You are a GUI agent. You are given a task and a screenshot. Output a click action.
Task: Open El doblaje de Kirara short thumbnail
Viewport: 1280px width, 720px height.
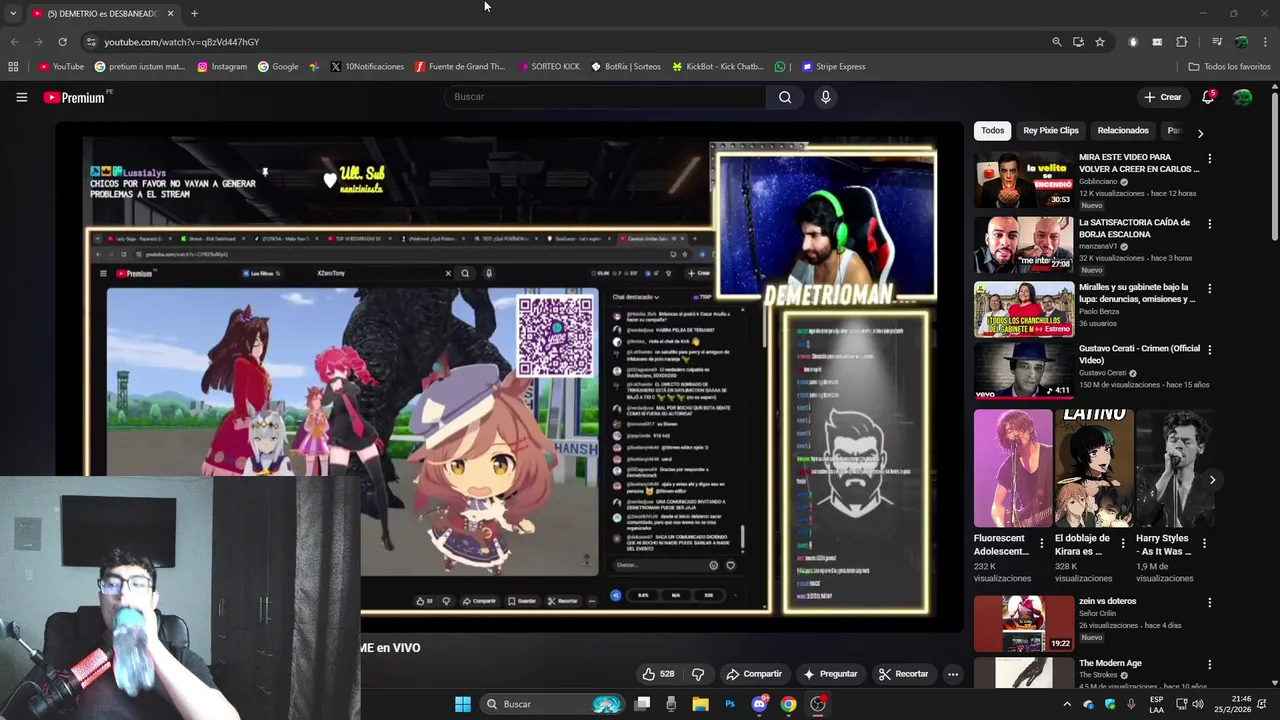pyautogui.click(x=1094, y=468)
